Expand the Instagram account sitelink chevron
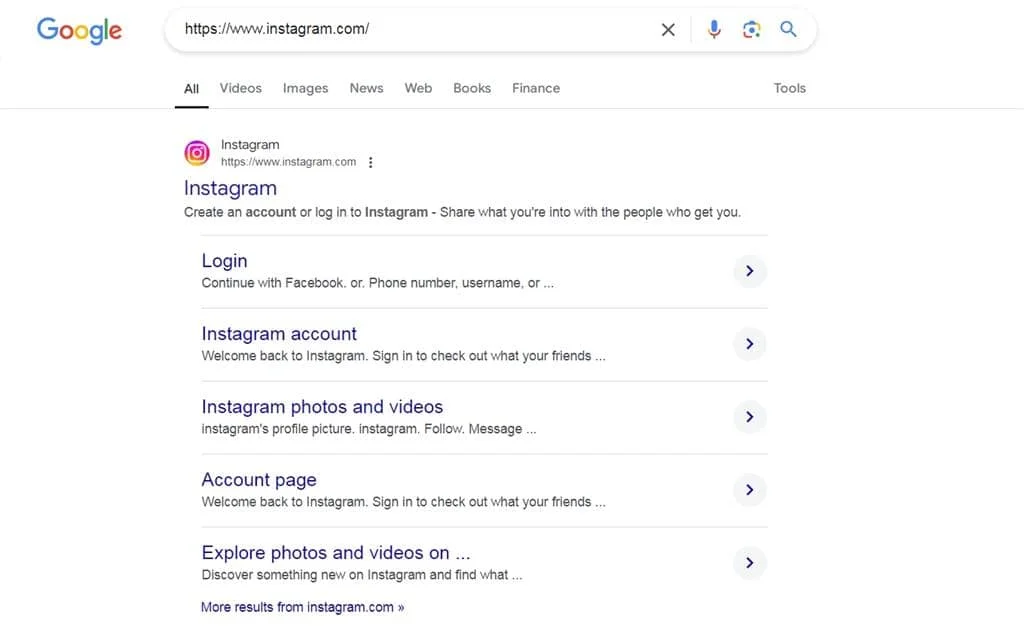Screen dimensions: 1024x626 (x=750, y=344)
